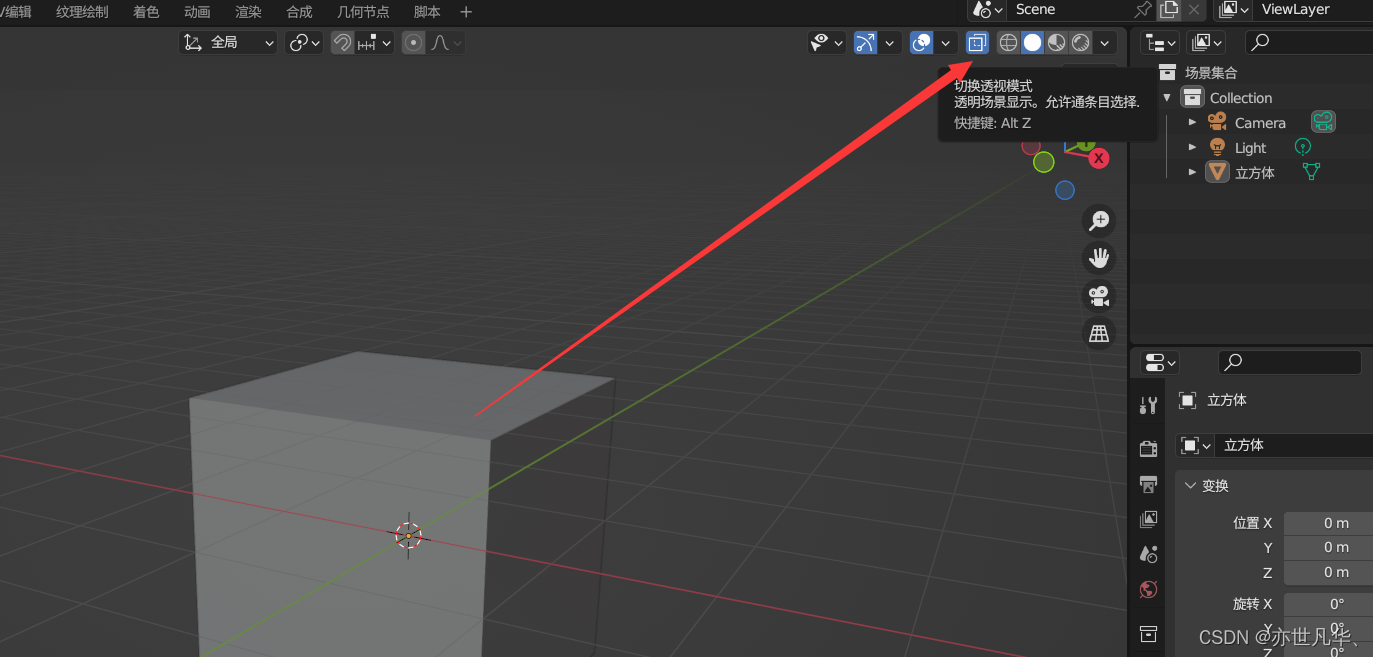Open the View Layer properties tab
The width and height of the screenshot is (1373, 657).
[1148, 519]
